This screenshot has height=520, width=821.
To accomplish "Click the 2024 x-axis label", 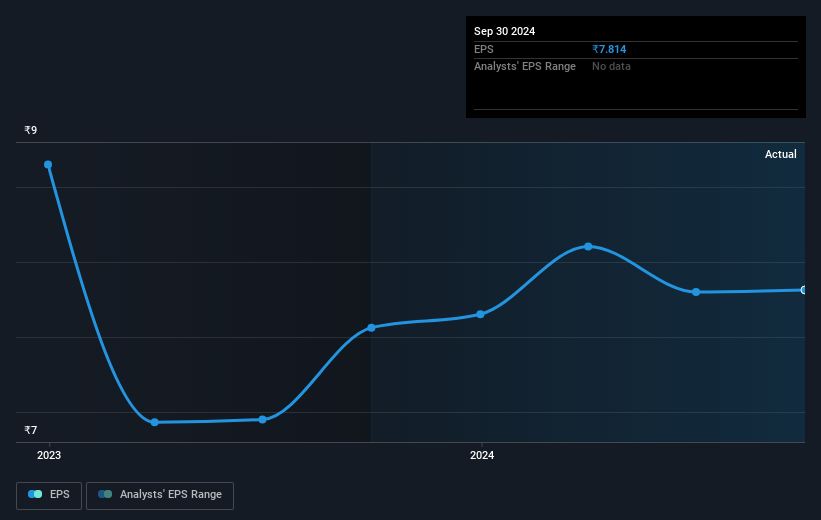I will 482,455.
